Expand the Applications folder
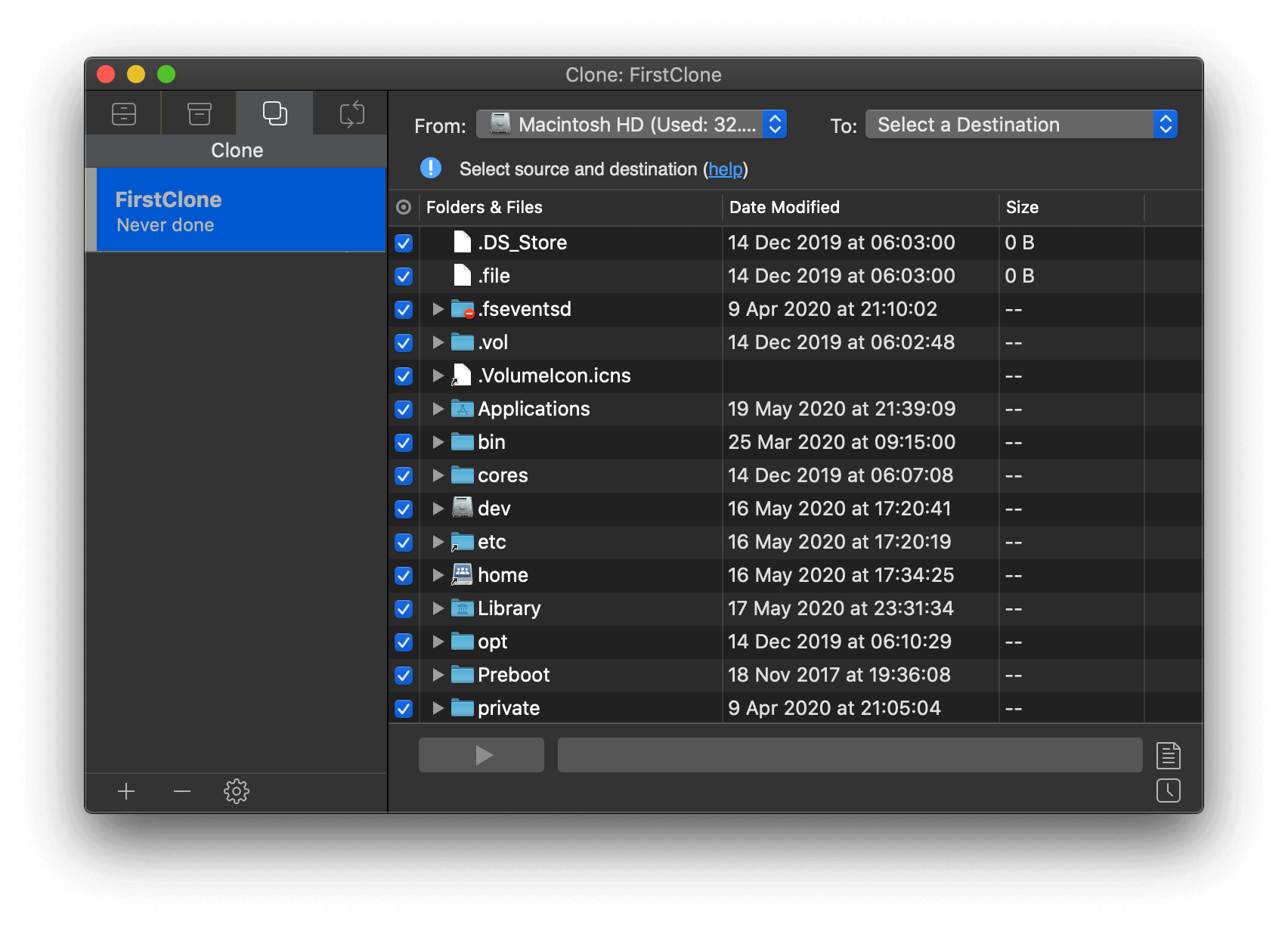This screenshot has width=1288, height=925. 438,409
